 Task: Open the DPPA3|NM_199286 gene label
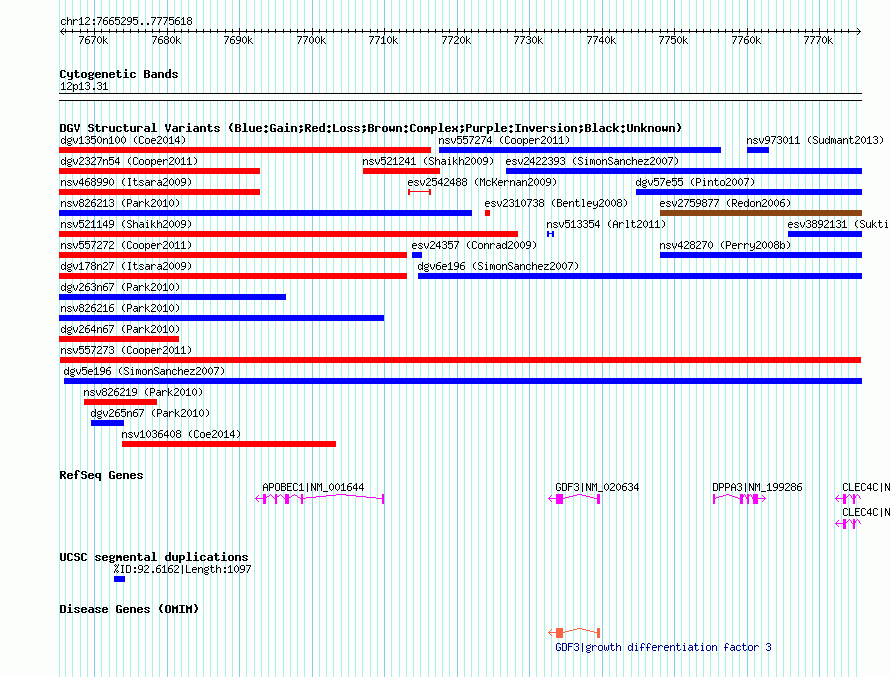pos(757,487)
